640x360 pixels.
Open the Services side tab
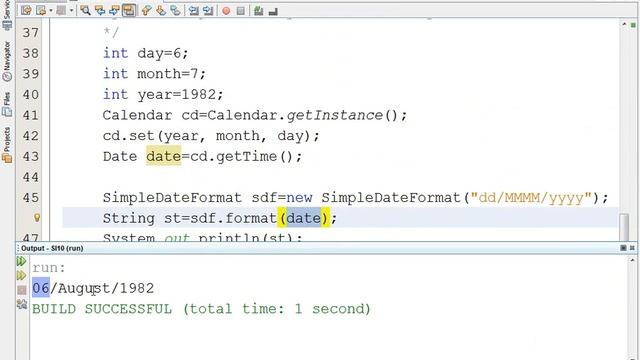click(x=7, y=15)
